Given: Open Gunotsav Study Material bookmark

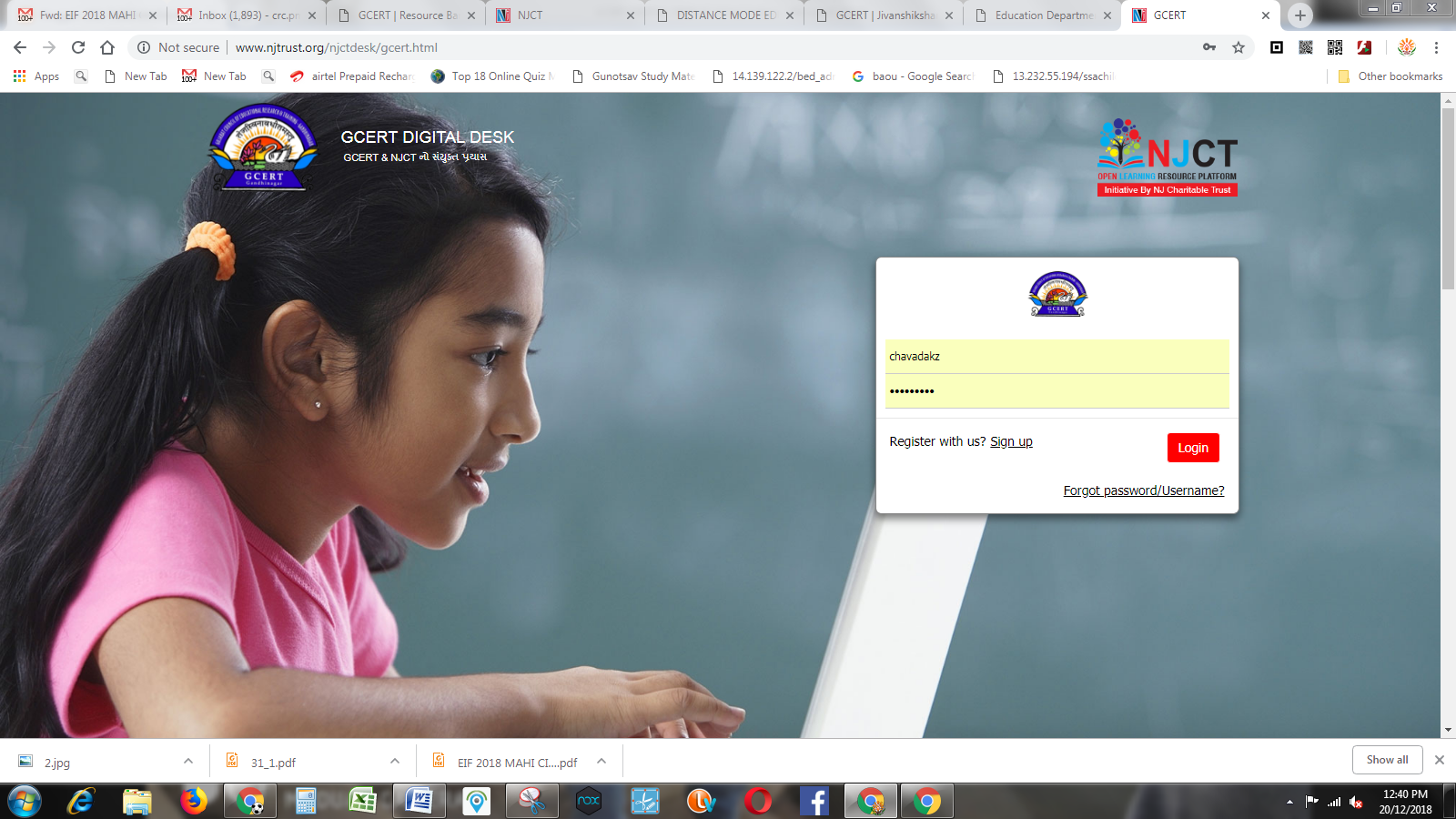Looking at the screenshot, I should [633, 76].
